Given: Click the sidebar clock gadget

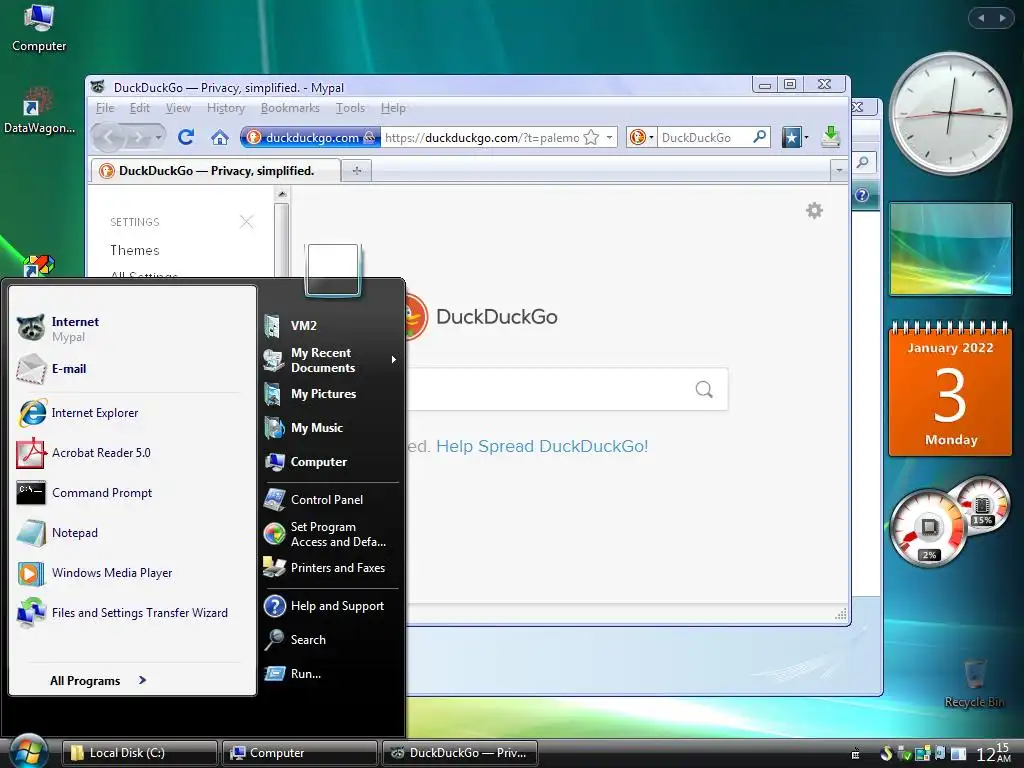Looking at the screenshot, I should (950, 112).
